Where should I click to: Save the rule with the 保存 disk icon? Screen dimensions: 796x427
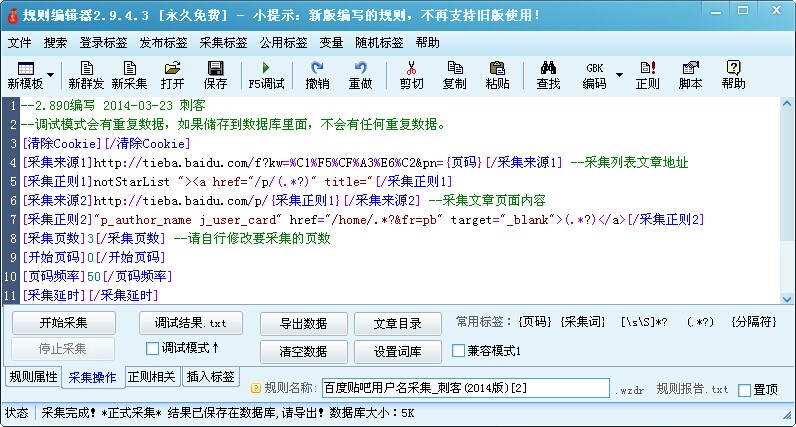(x=215, y=75)
